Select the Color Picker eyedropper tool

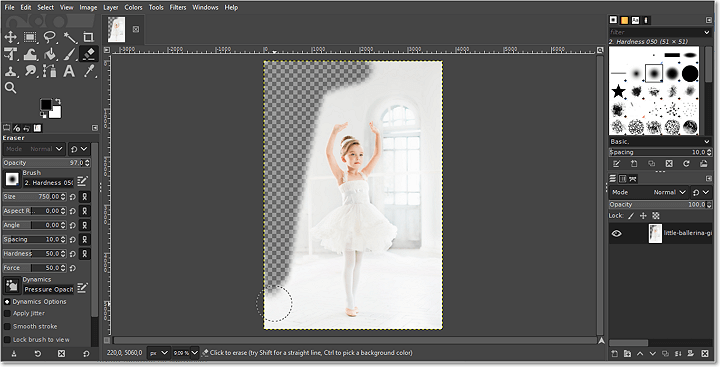pos(89,71)
